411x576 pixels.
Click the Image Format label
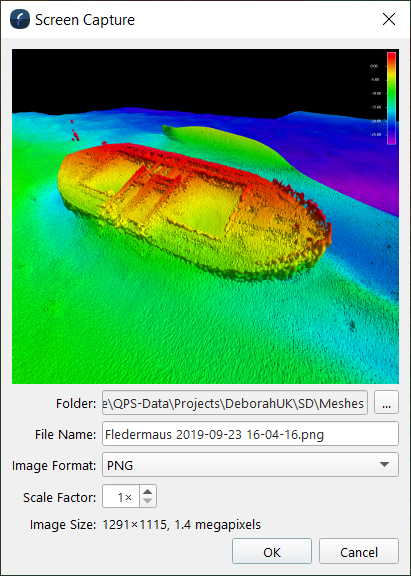point(54,466)
